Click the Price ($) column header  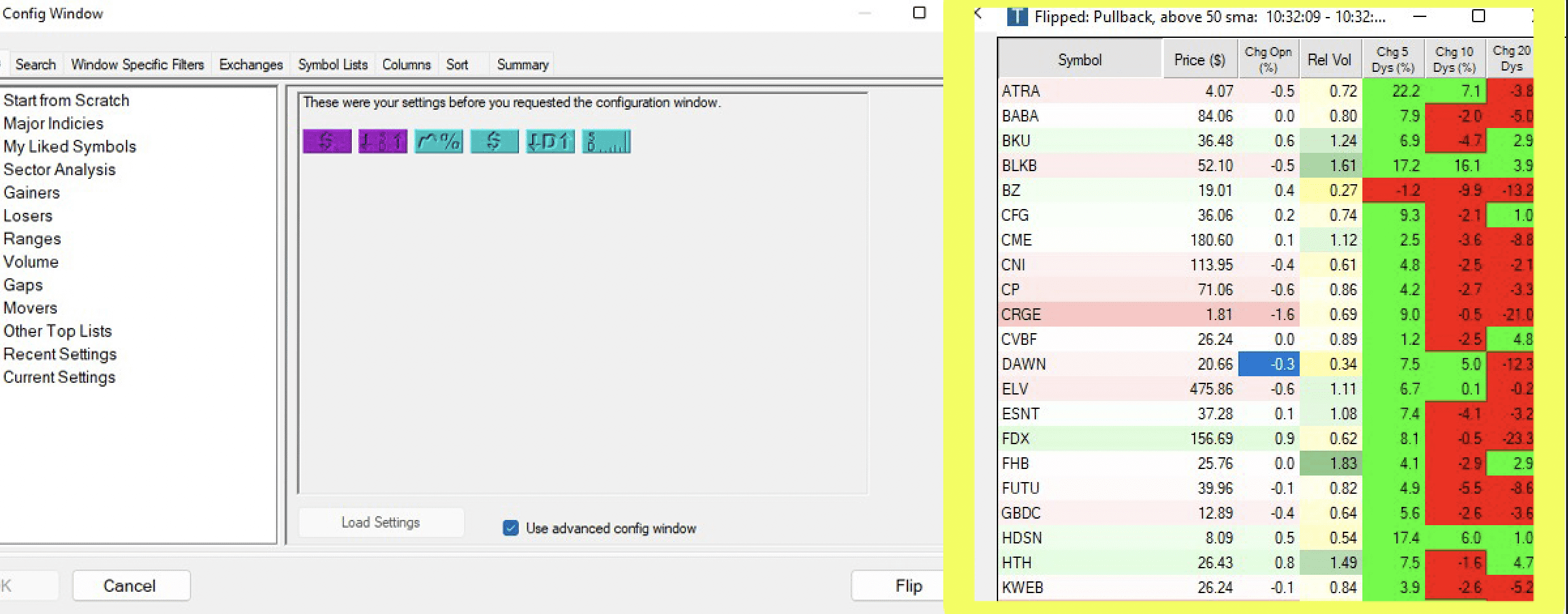1199,59
